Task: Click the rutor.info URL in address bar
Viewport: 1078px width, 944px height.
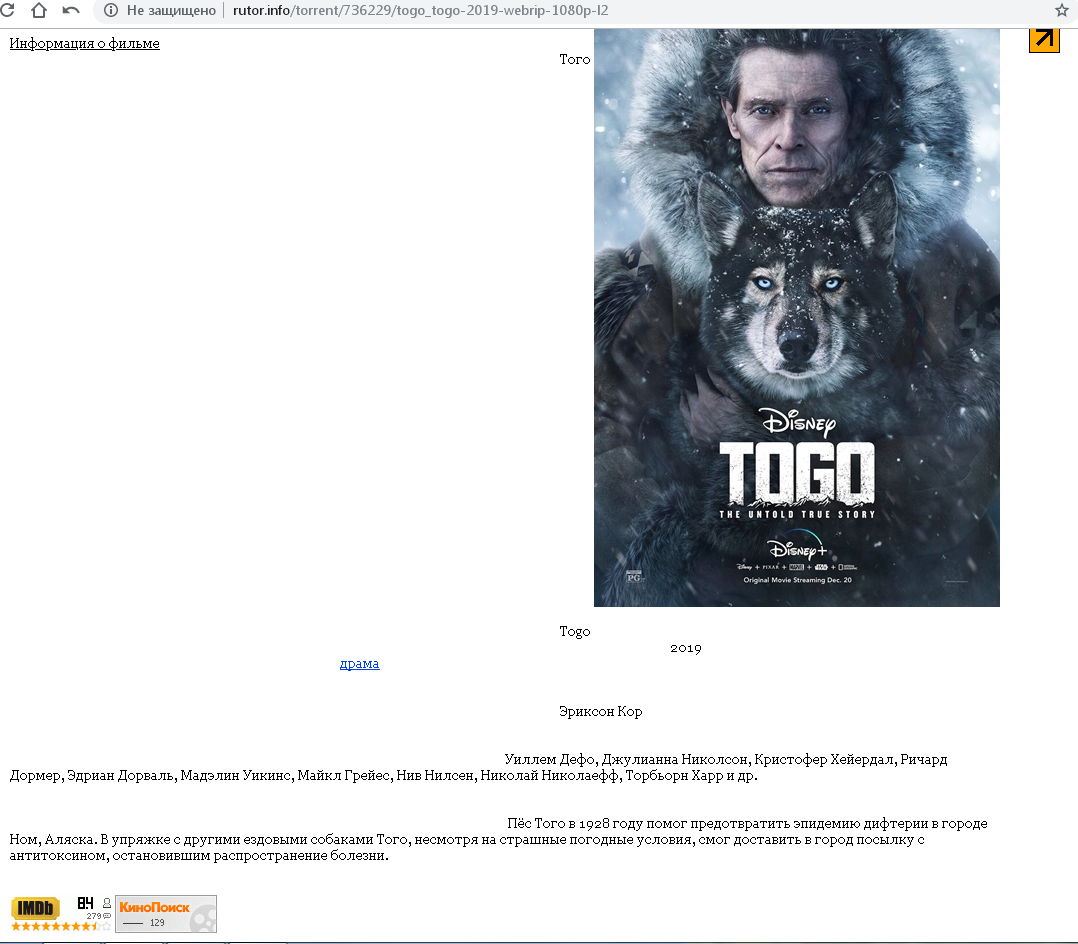Action: (x=420, y=10)
